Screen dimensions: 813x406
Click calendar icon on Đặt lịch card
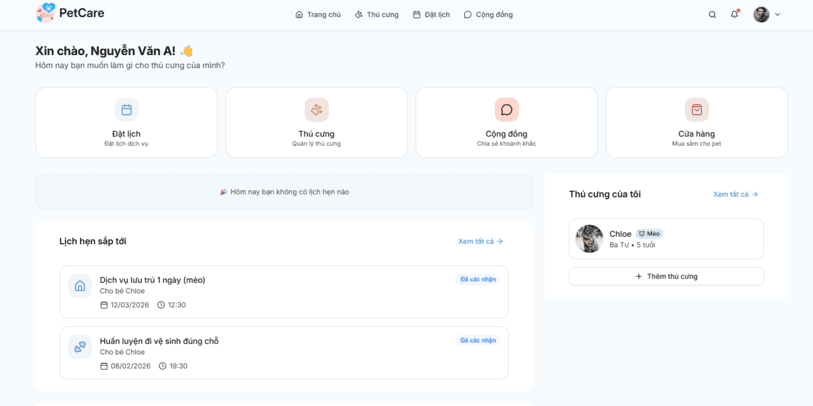pos(127,109)
